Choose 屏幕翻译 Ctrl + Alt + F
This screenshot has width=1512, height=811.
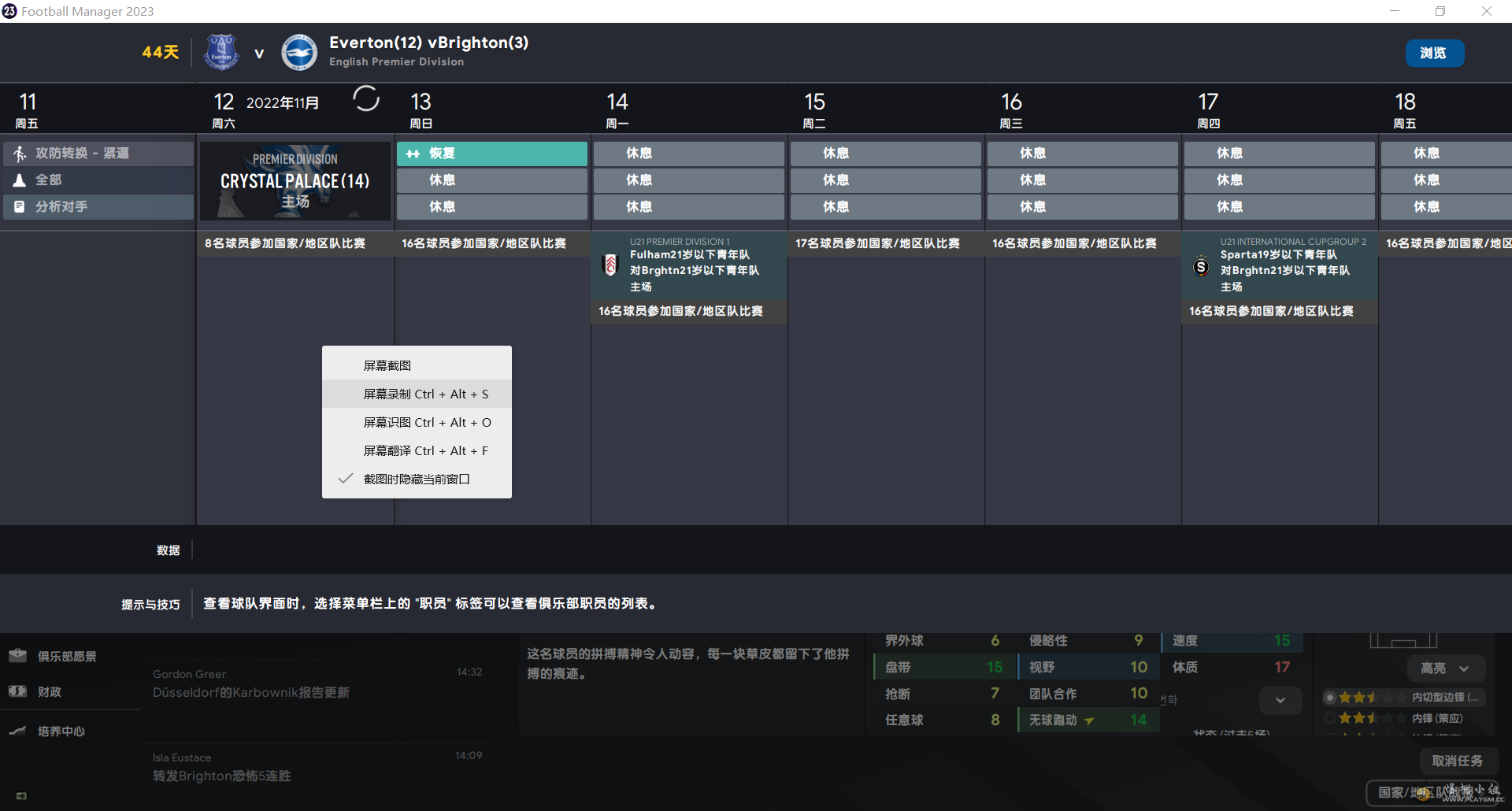[417, 450]
